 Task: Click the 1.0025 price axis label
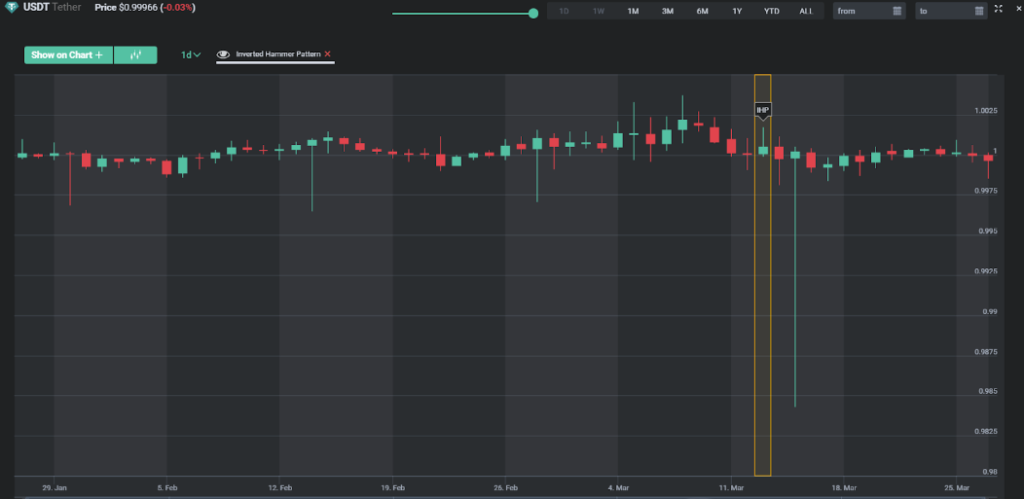tap(986, 111)
